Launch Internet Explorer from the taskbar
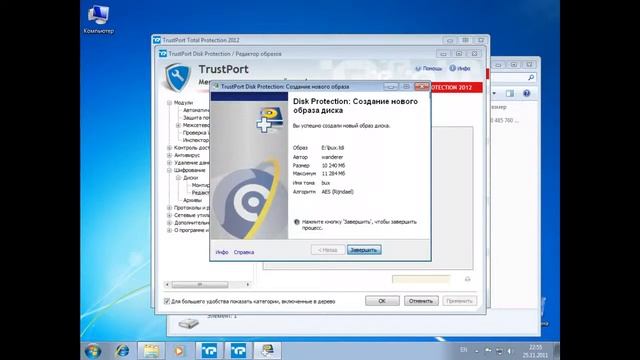This screenshot has height=360, width=640. coord(122,351)
